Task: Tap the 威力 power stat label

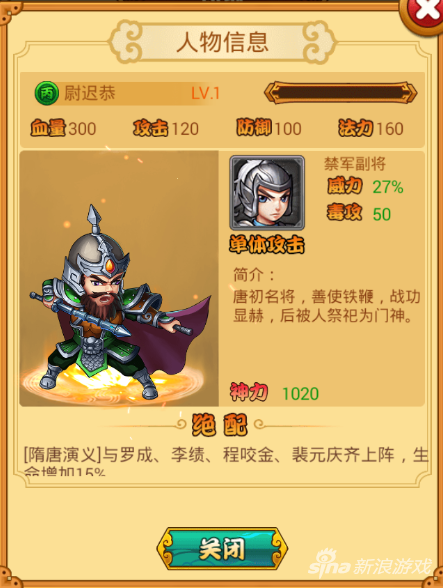Action: click(x=345, y=186)
